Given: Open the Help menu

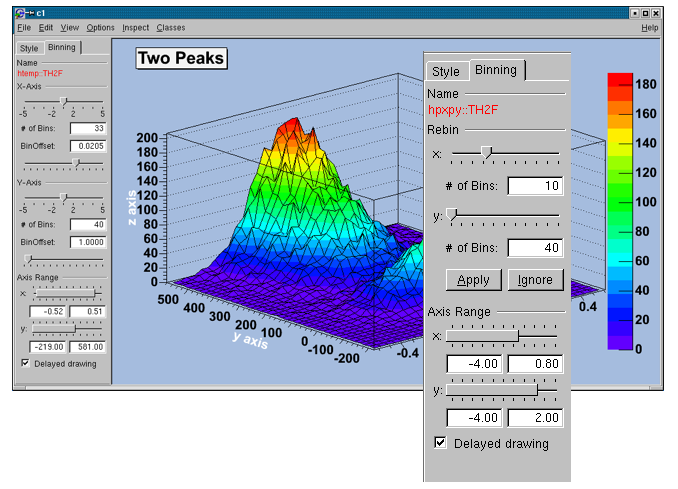Looking at the screenshot, I should (x=650, y=28).
